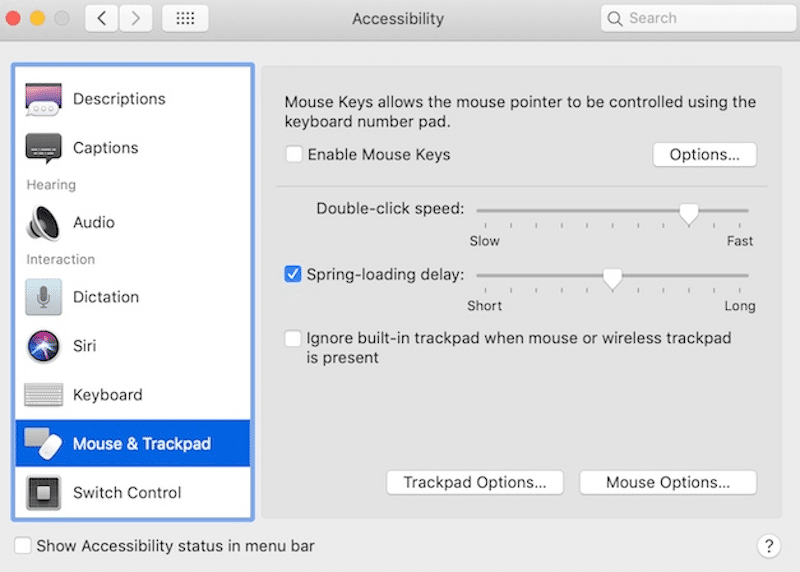Select Switch Control label in sidebar
This screenshot has width=800, height=572.
(127, 493)
